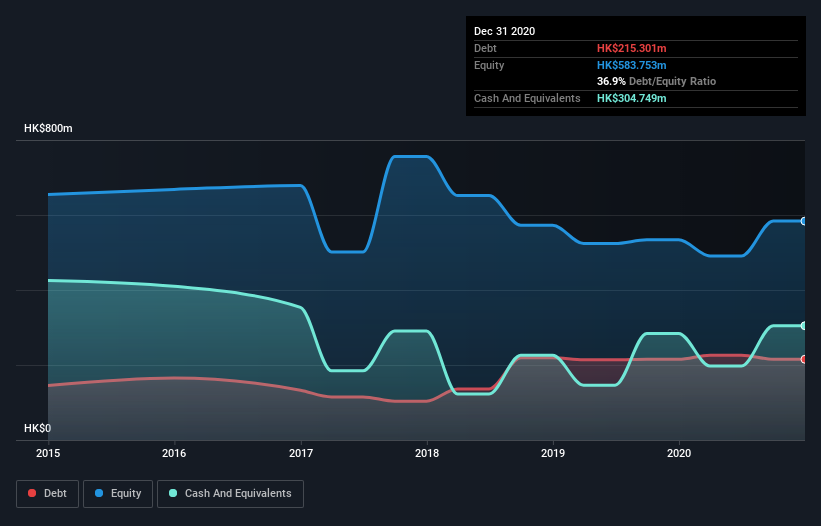Toggle the Cash And Equivalents legend button
Screen dimensions: 821x526
pos(230,494)
